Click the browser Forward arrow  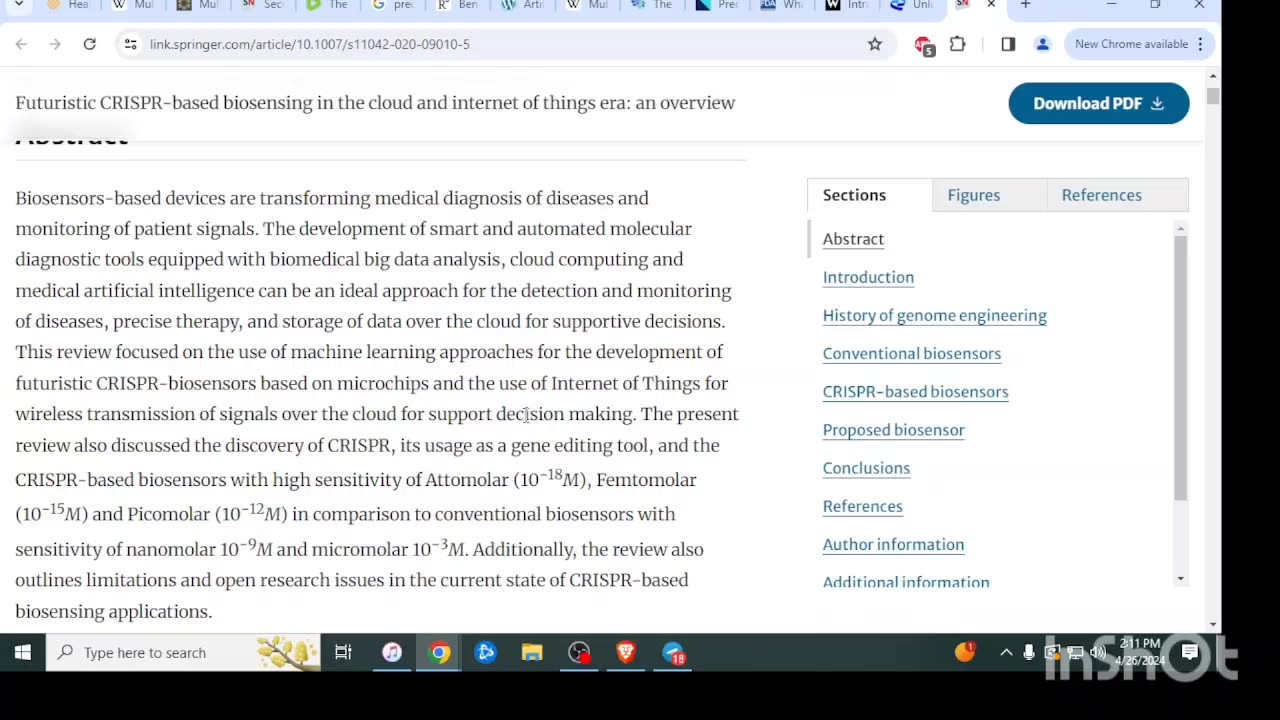pyautogui.click(x=55, y=44)
